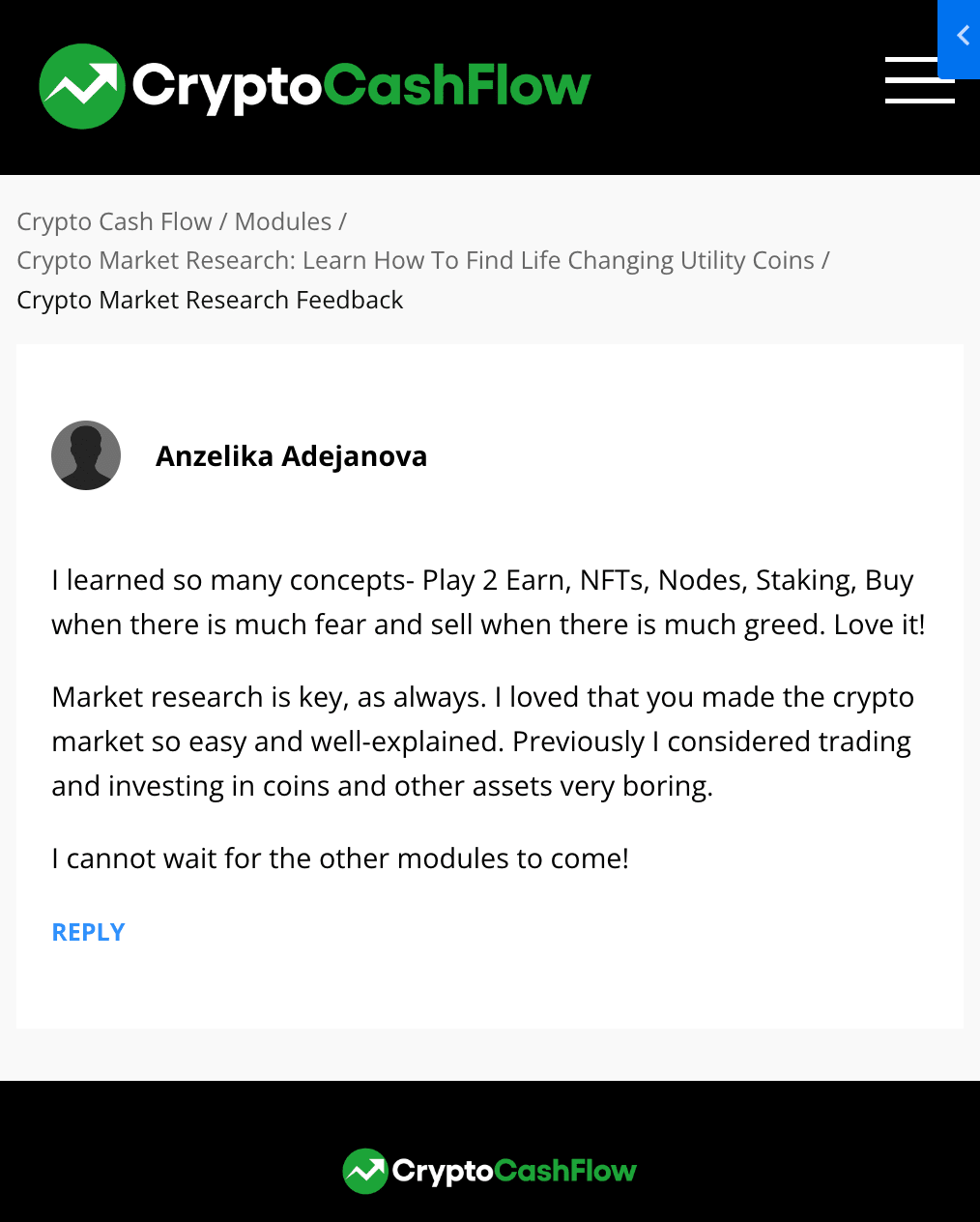
Task: Click the CashFlow text in footer logo
Action: coord(566,1171)
